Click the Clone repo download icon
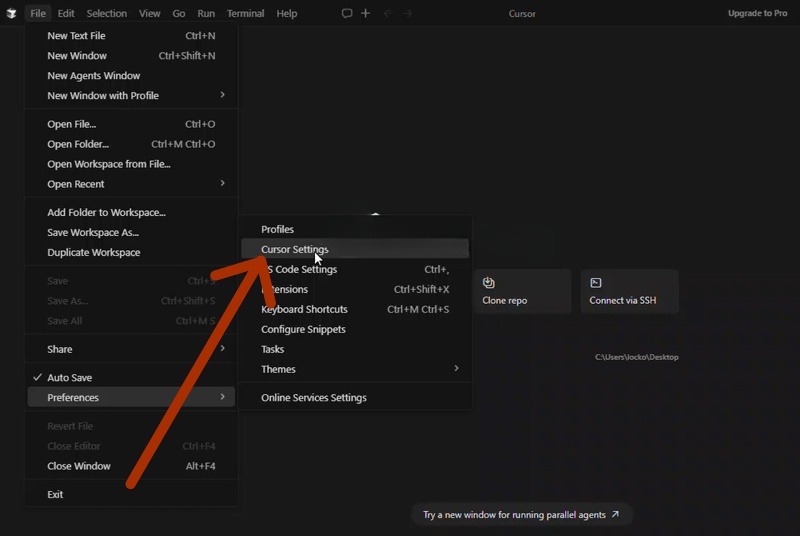 [x=489, y=283]
